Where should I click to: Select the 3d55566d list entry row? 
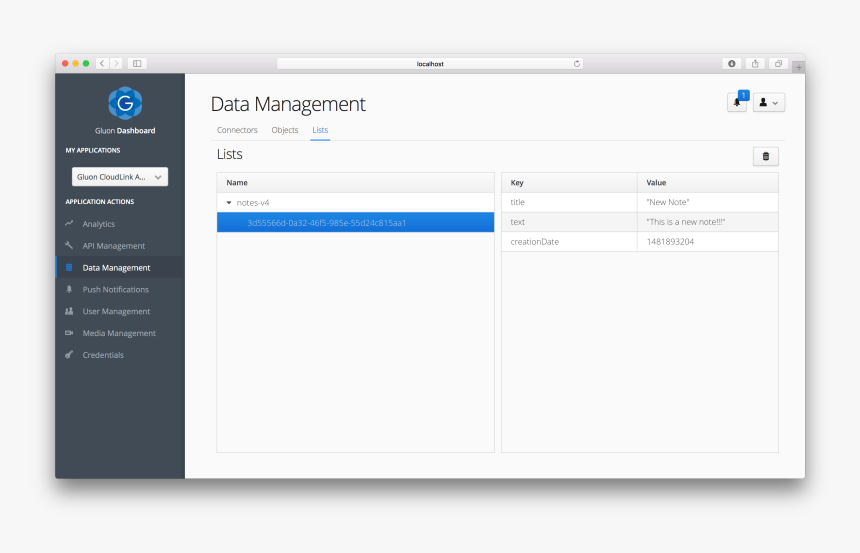pos(355,223)
